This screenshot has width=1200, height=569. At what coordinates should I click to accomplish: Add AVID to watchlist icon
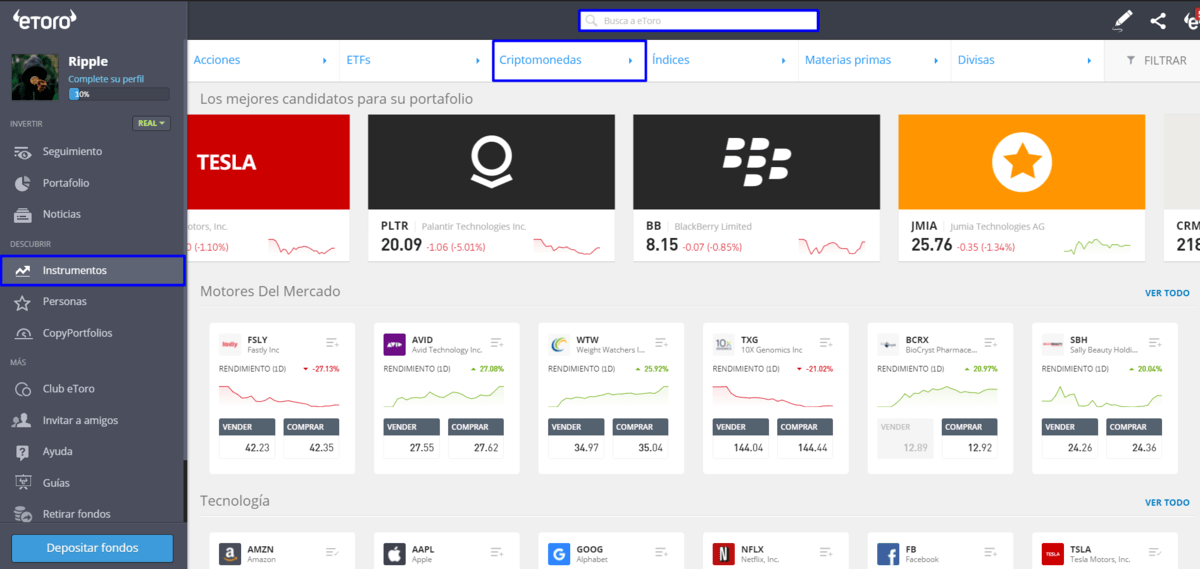point(497,343)
